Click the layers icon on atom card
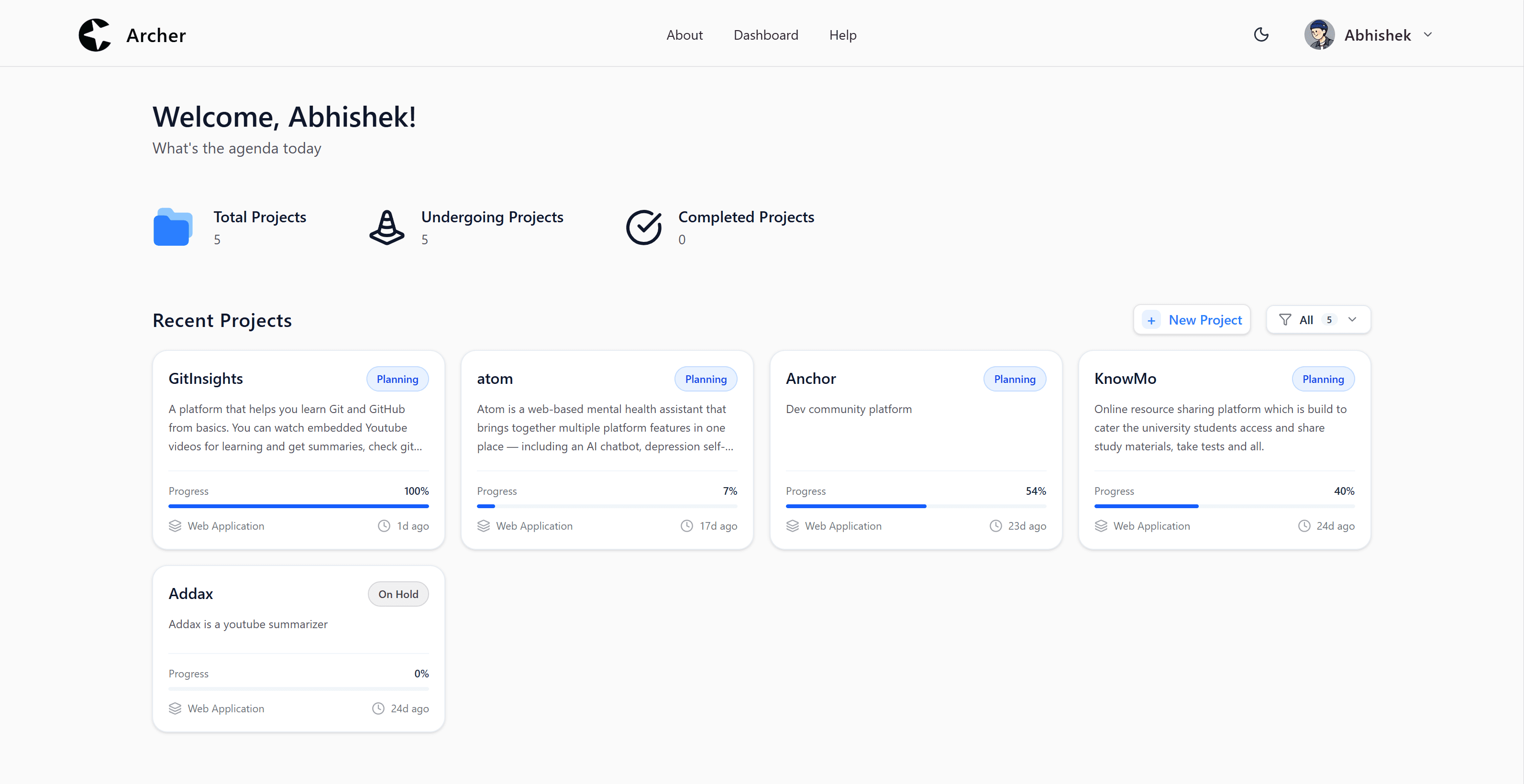Image resolution: width=1524 pixels, height=784 pixels. pos(483,526)
